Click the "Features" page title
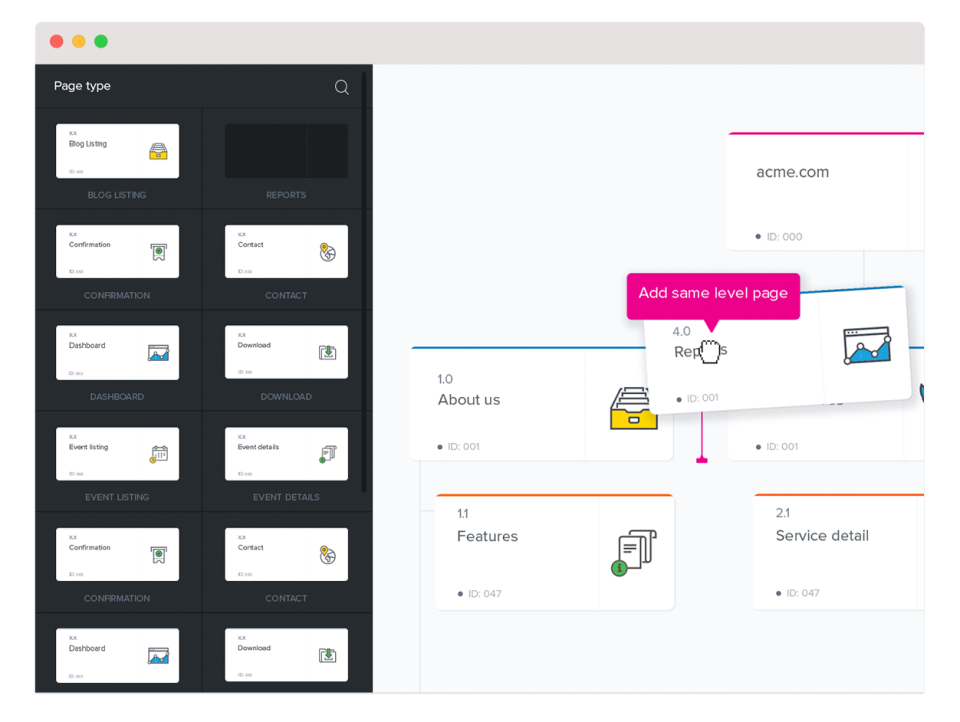The width and height of the screenshot is (960, 722). coord(487,536)
